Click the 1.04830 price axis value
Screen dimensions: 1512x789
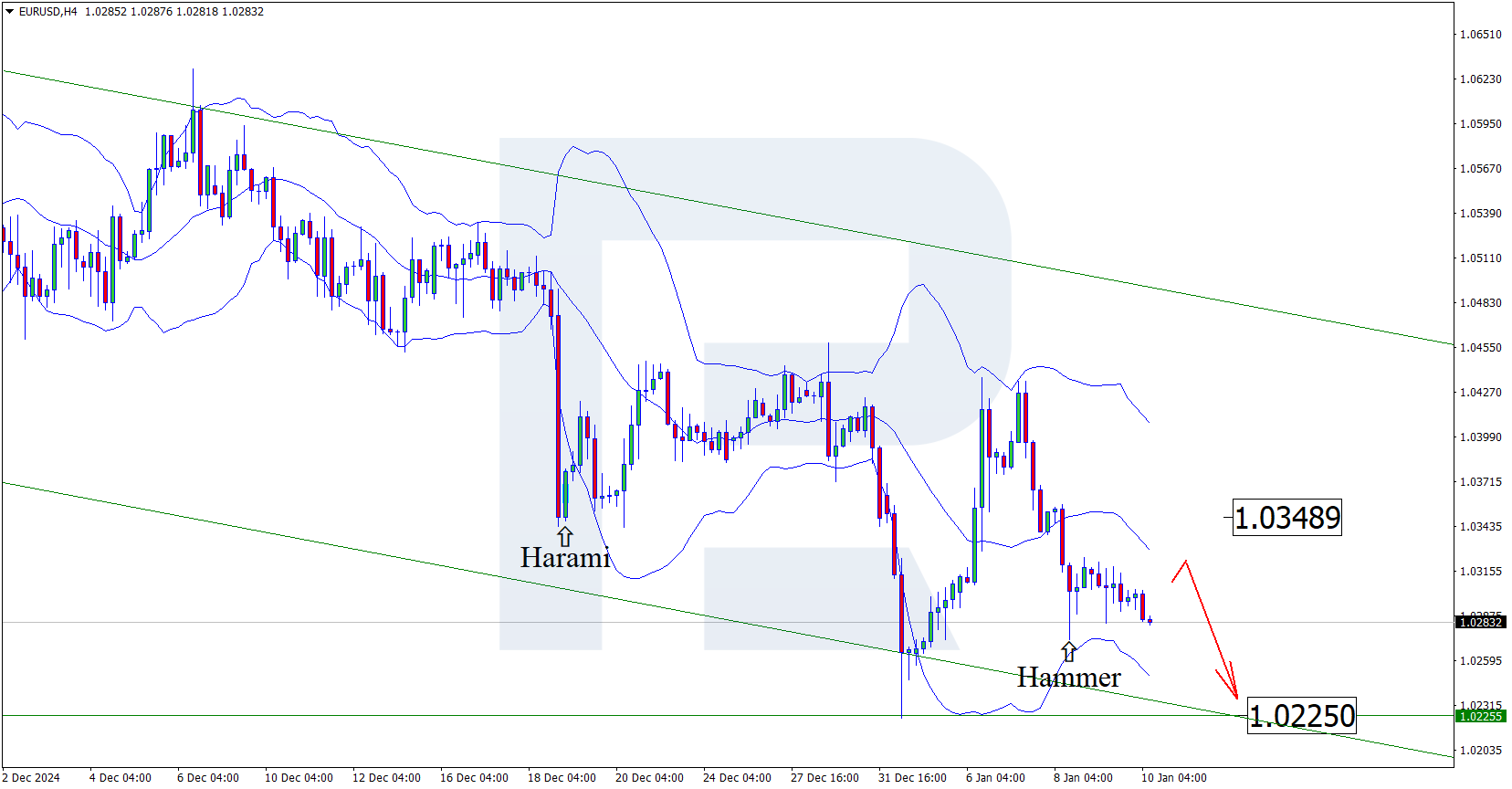coord(1480,303)
